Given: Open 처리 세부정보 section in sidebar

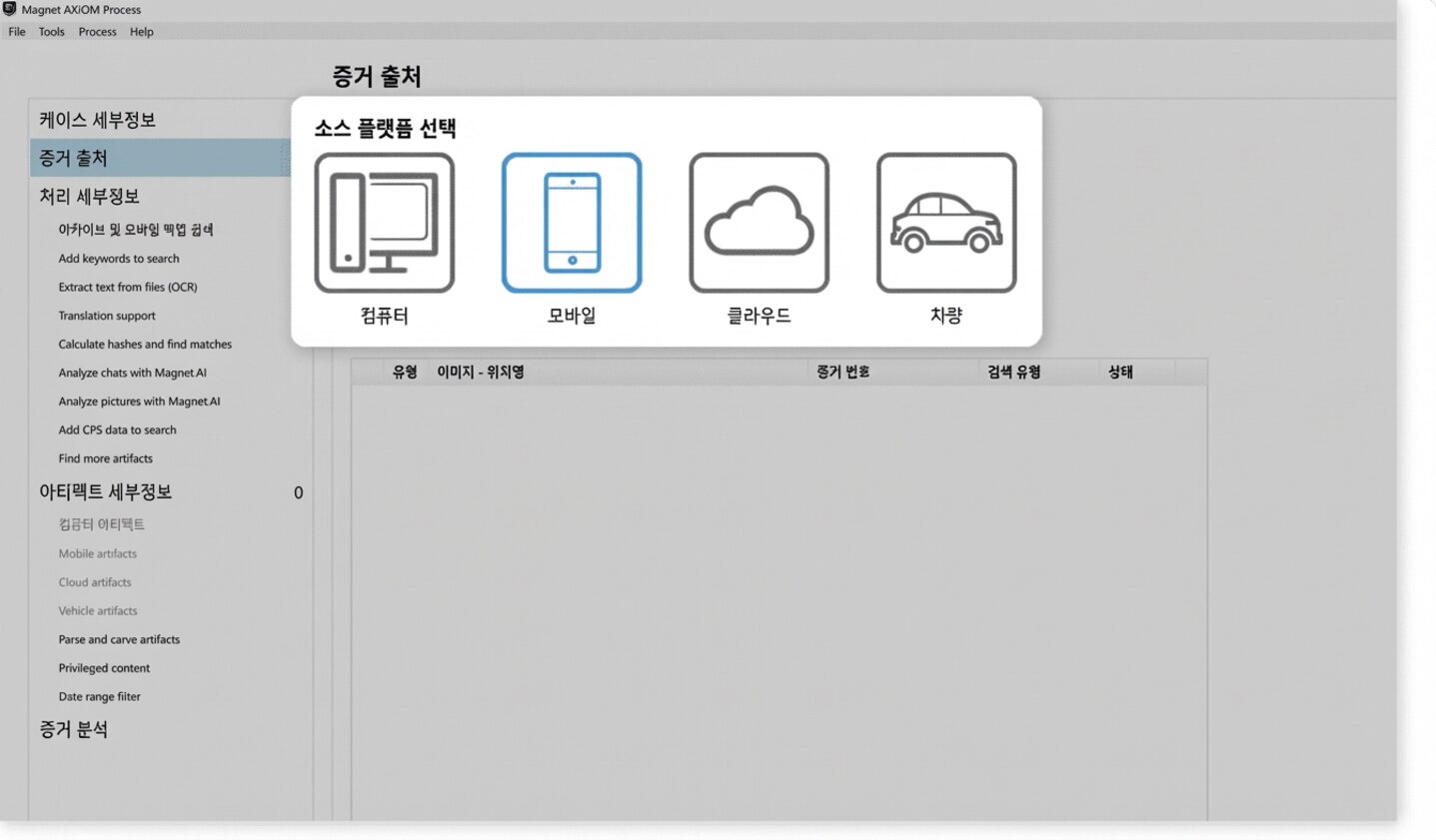Looking at the screenshot, I should [80, 196].
